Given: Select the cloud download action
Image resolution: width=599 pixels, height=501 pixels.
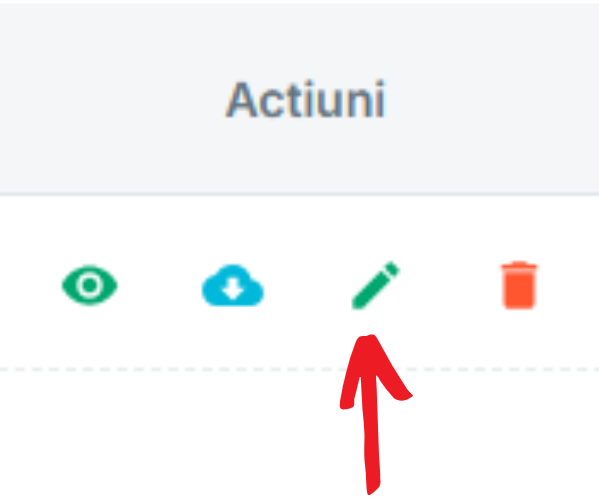Looking at the screenshot, I should point(233,285).
